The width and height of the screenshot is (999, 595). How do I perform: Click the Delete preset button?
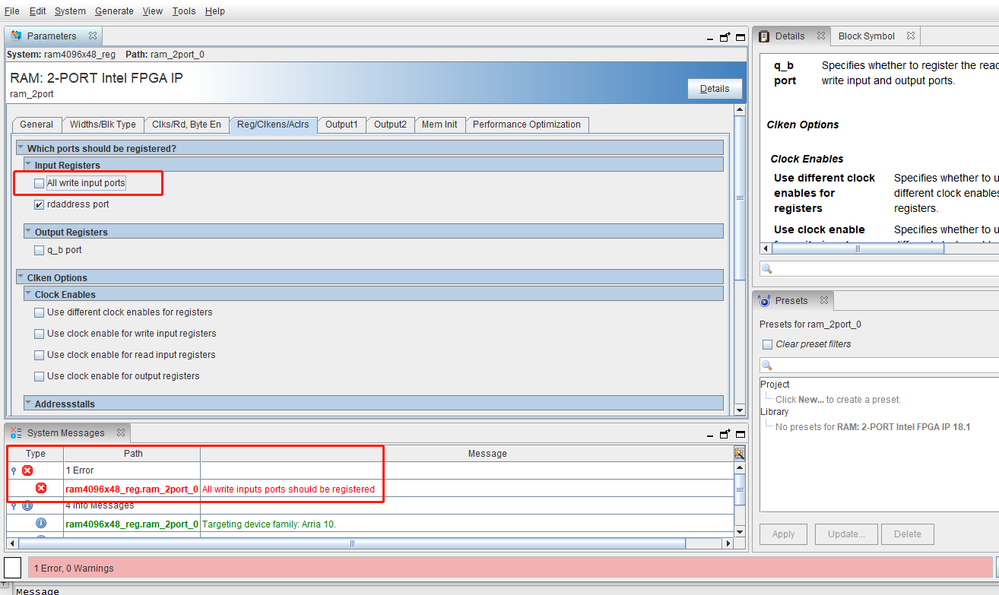coord(907,534)
